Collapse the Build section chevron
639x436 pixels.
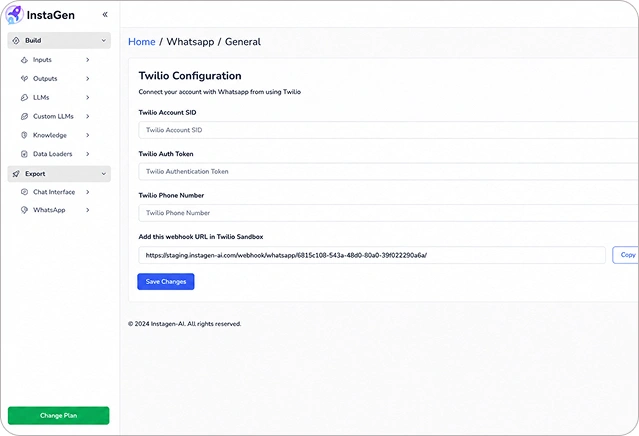tap(104, 40)
